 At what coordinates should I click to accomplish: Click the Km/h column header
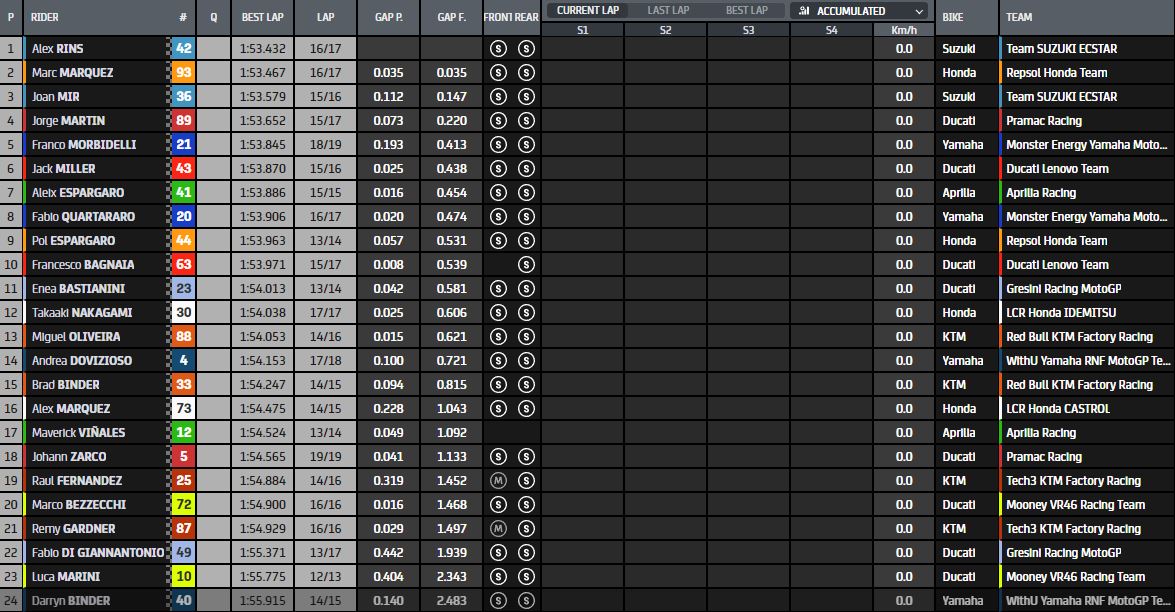904,30
